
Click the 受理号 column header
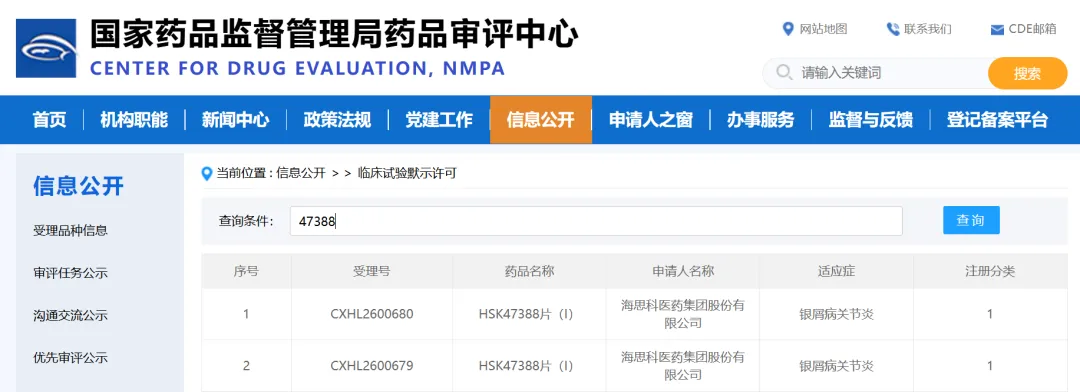coord(372,271)
